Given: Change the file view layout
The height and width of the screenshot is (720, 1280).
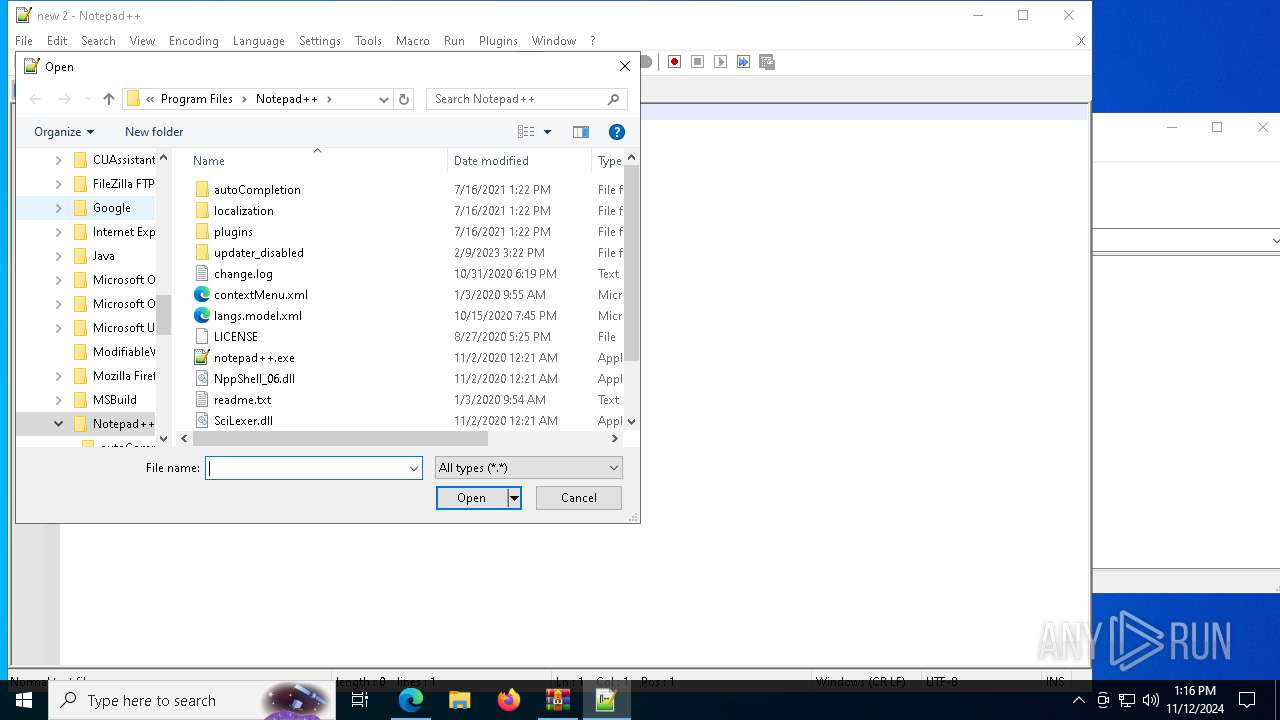Looking at the screenshot, I should pos(526,132).
